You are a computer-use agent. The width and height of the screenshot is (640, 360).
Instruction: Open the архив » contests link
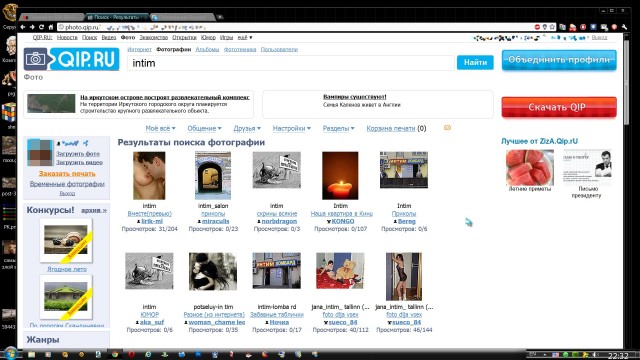pyautogui.click(x=94, y=211)
